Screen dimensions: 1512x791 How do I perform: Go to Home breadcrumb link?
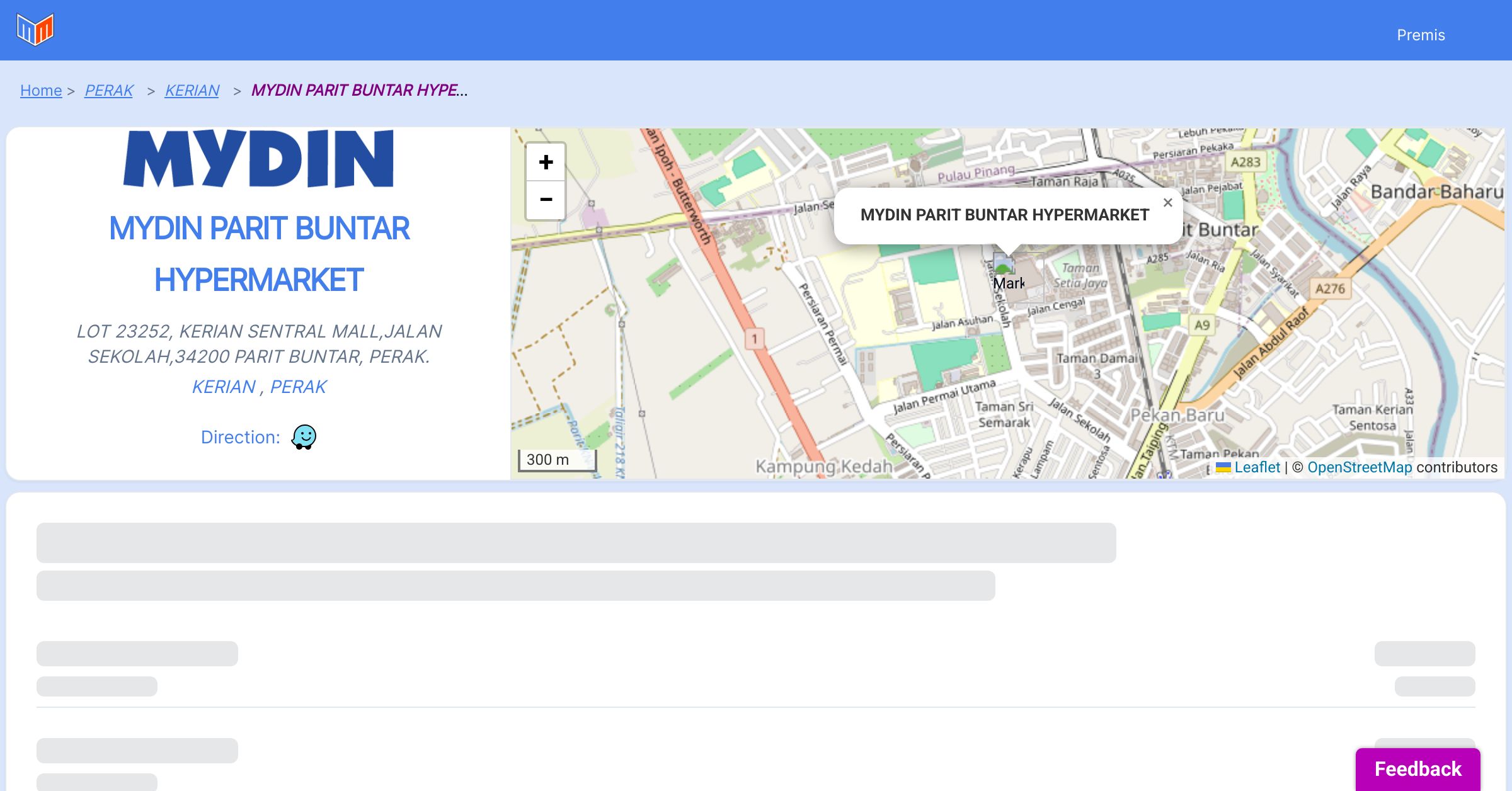[x=41, y=91]
